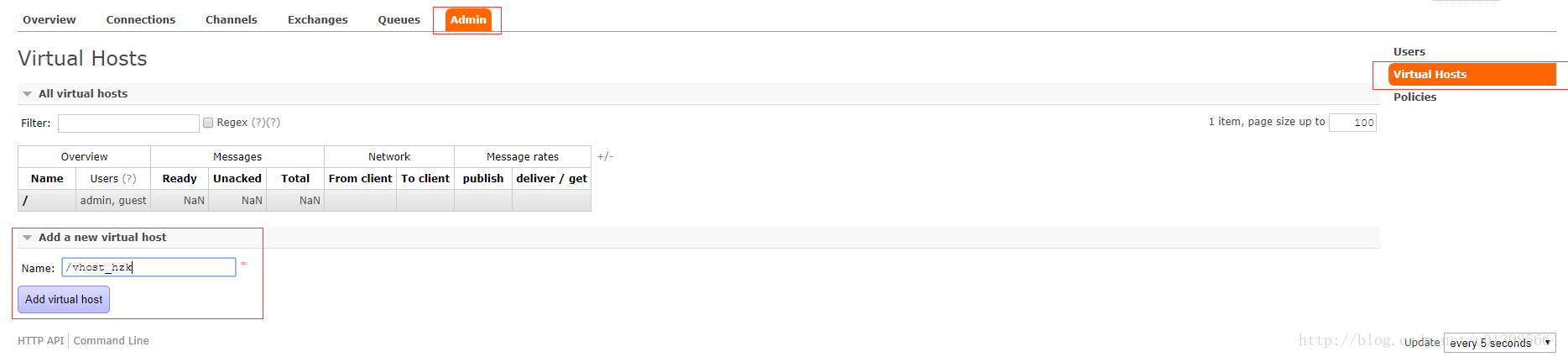Show help for Users (?) column
The width and height of the screenshot is (1568, 357).
coord(128,179)
